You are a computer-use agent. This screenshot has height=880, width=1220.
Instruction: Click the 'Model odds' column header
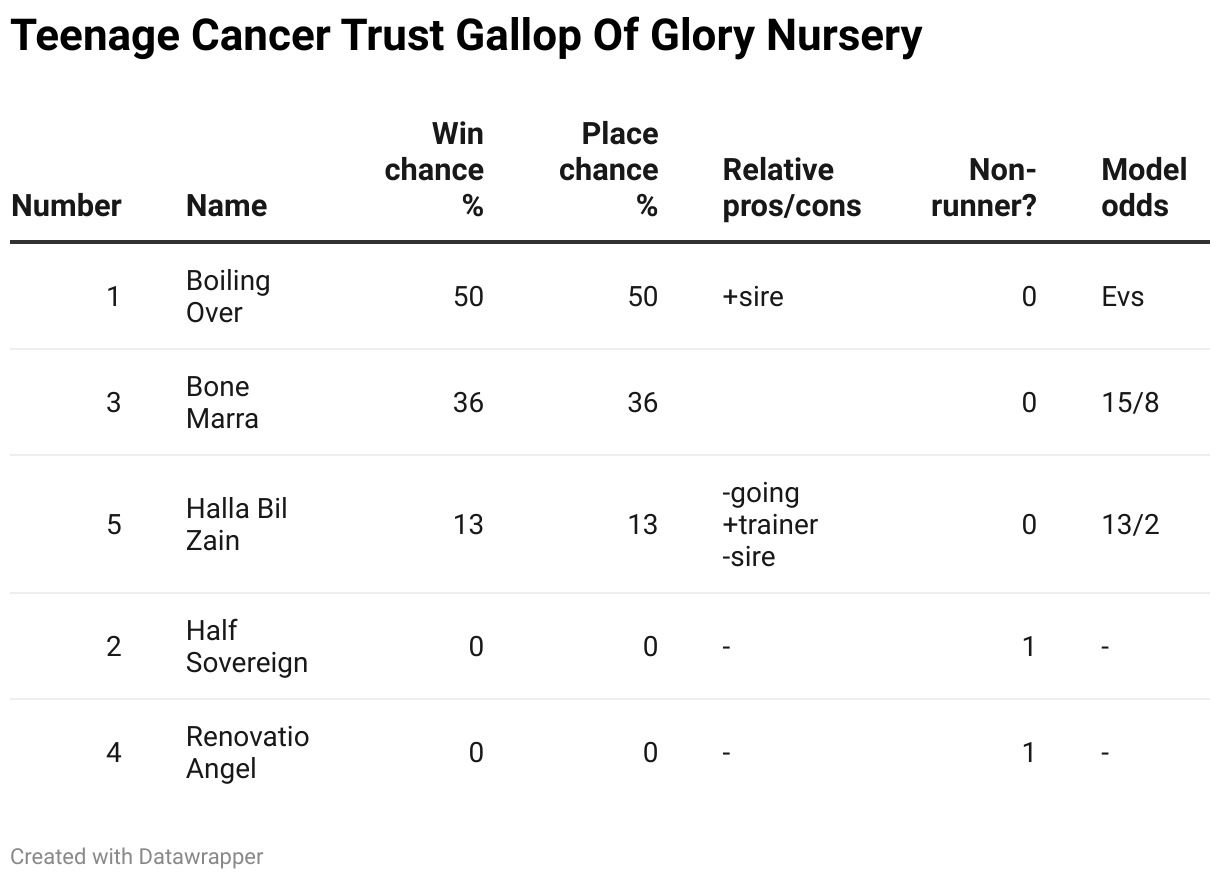(x=1143, y=188)
